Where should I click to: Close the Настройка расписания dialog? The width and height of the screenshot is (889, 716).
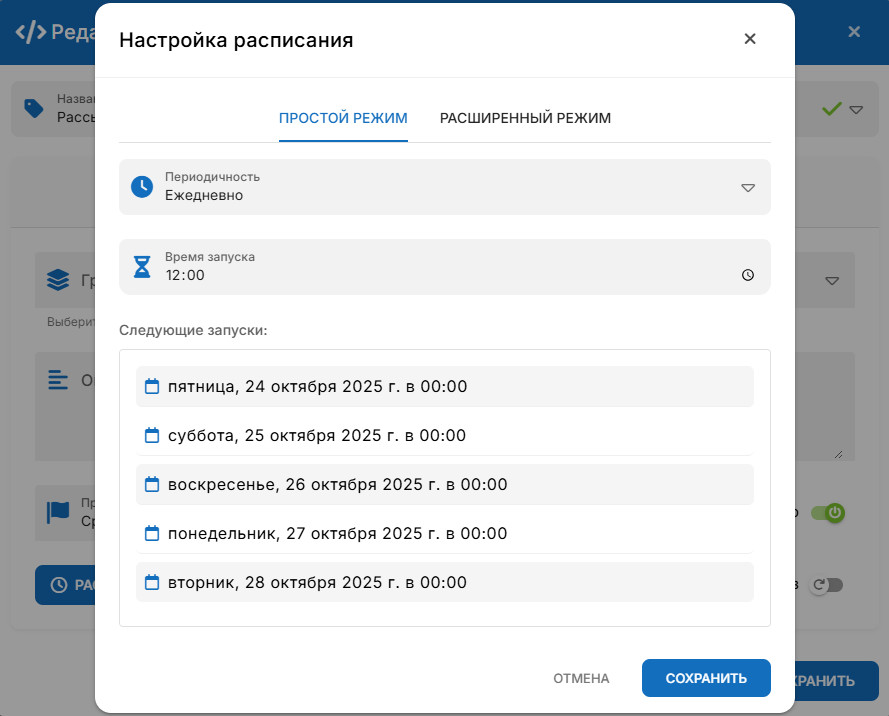[x=750, y=39]
